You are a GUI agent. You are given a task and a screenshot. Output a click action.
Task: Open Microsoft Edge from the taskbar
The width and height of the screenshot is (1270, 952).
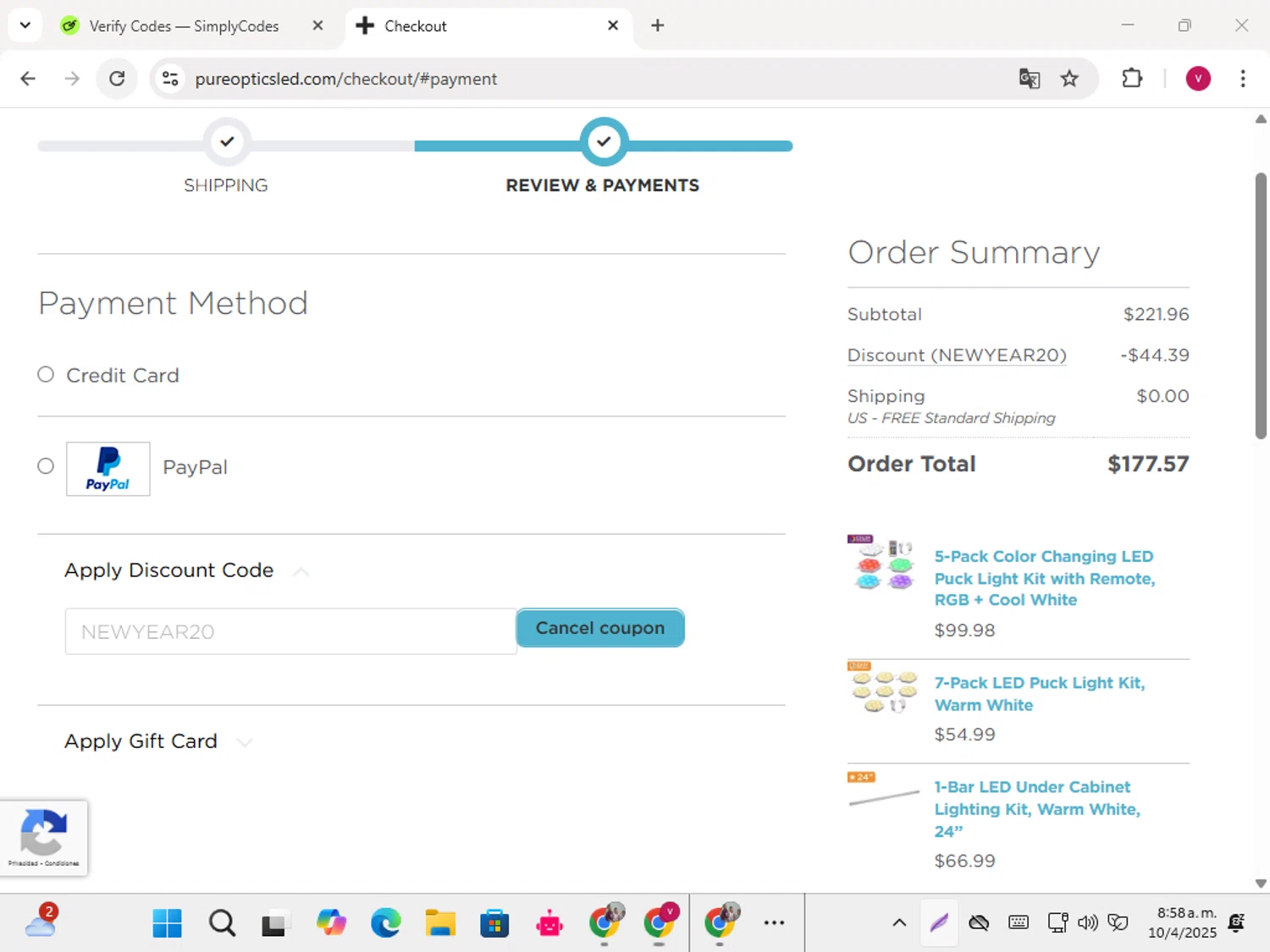[x=386, y=923]
